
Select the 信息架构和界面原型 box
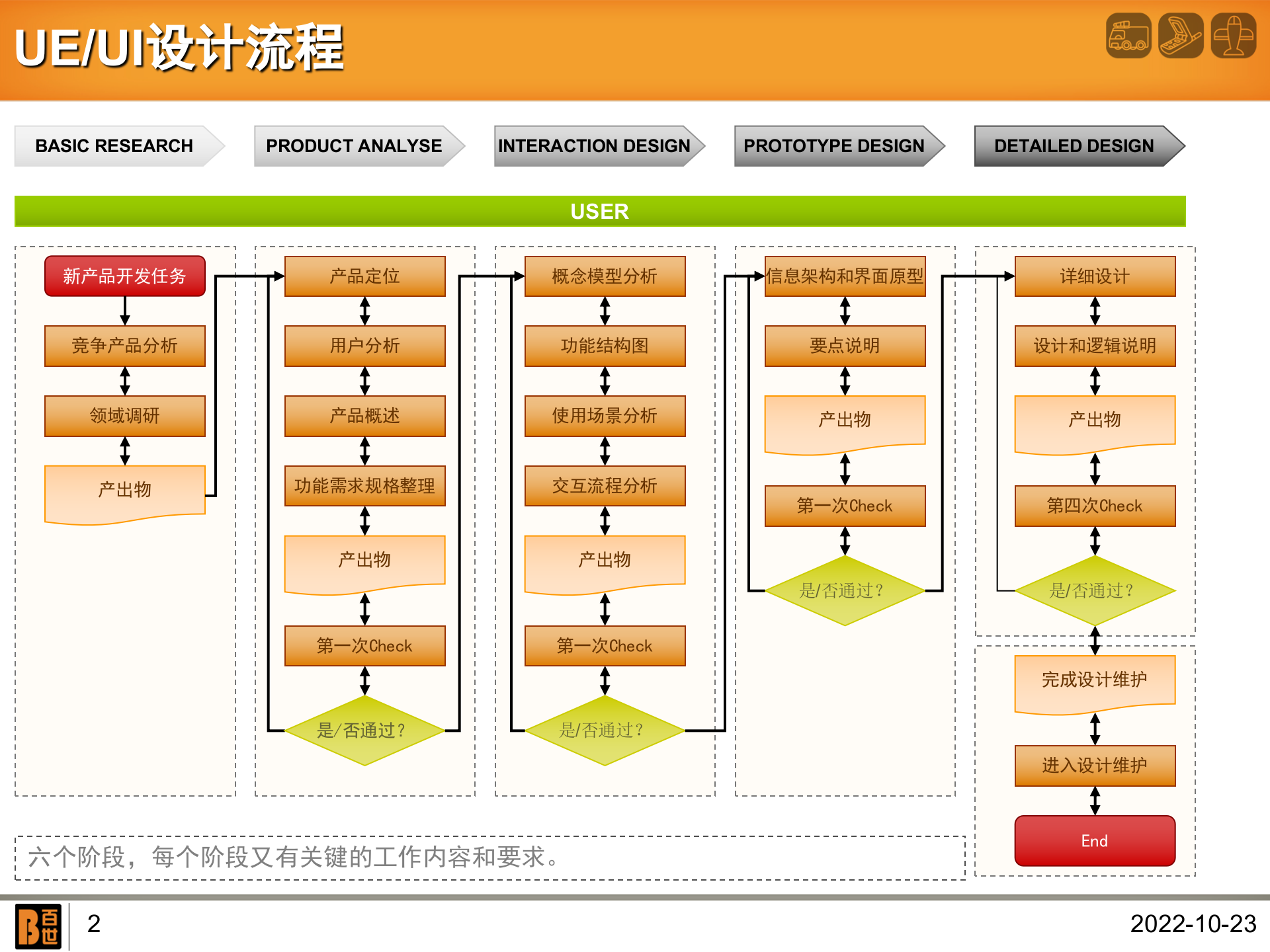coord(844,277)
